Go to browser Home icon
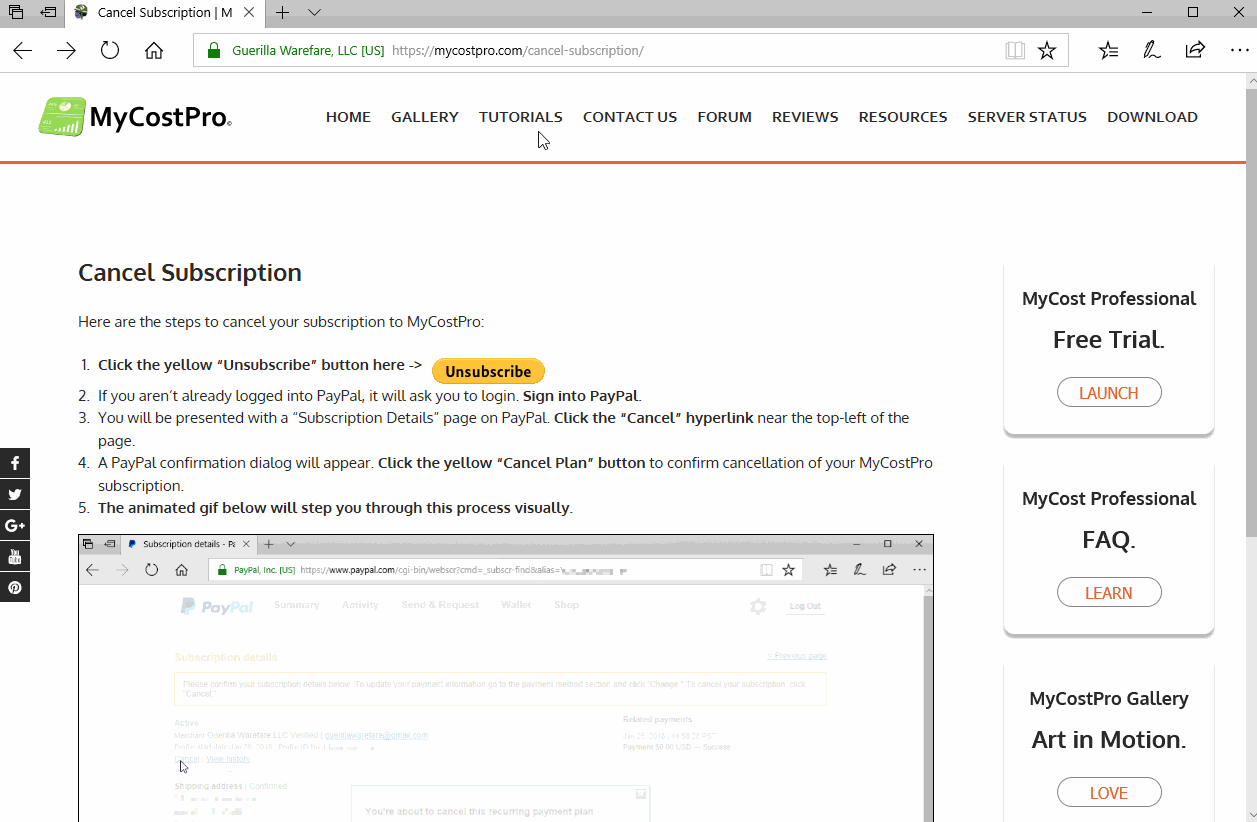 pyautogui.click(x=154, y=50)
